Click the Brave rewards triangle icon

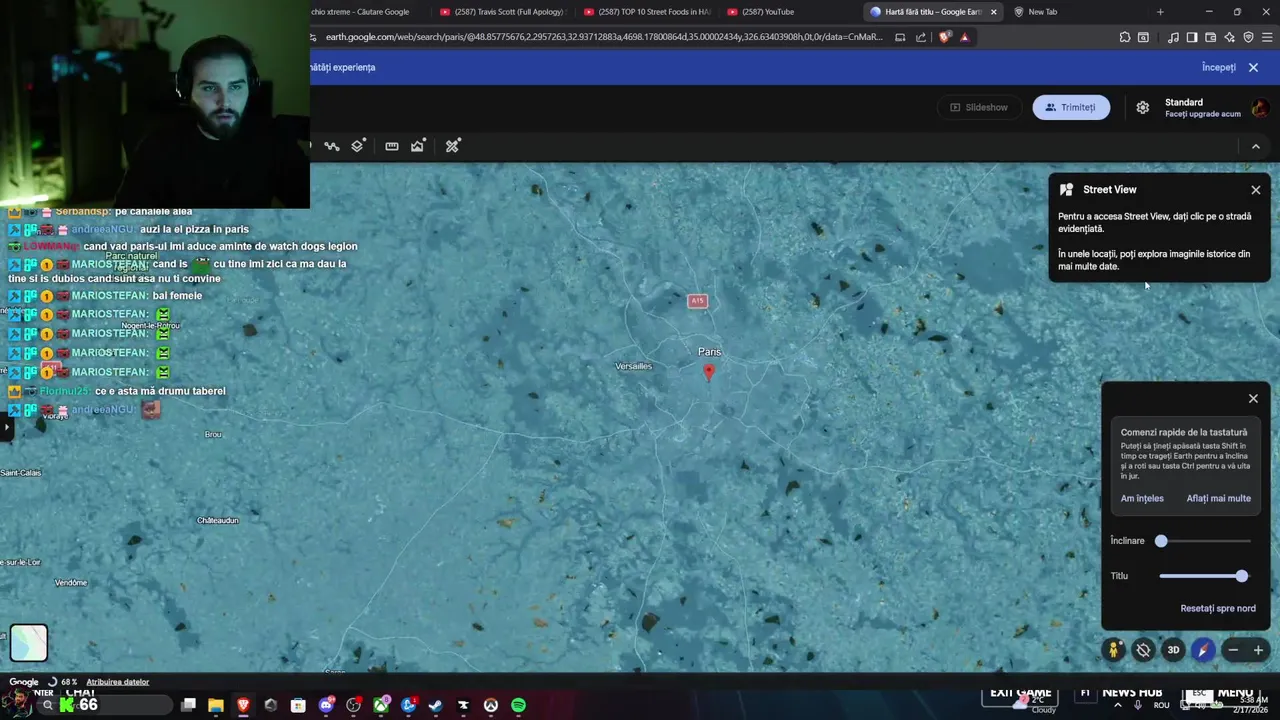pyautogui.click(x=964, y=37)
